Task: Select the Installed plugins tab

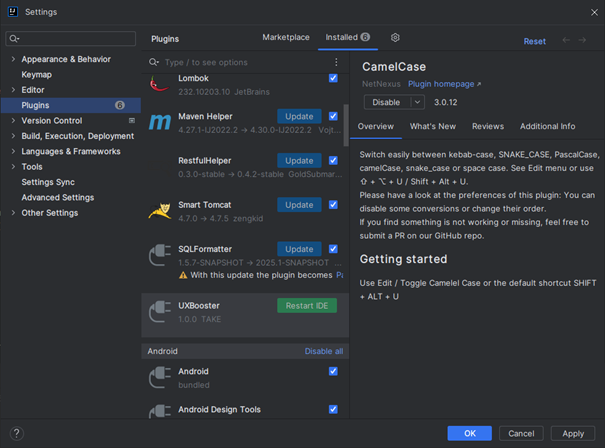Action: (x=348, y=37)
